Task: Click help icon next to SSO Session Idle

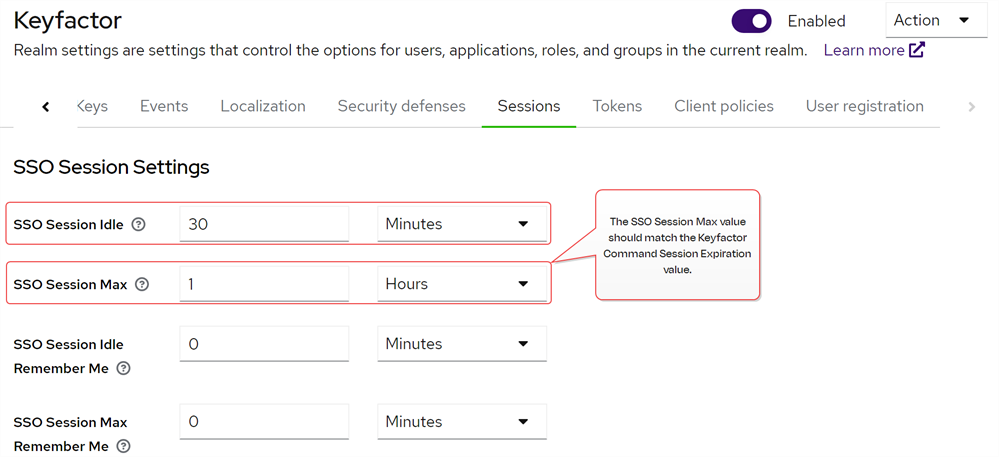Action: coord(139,225)
